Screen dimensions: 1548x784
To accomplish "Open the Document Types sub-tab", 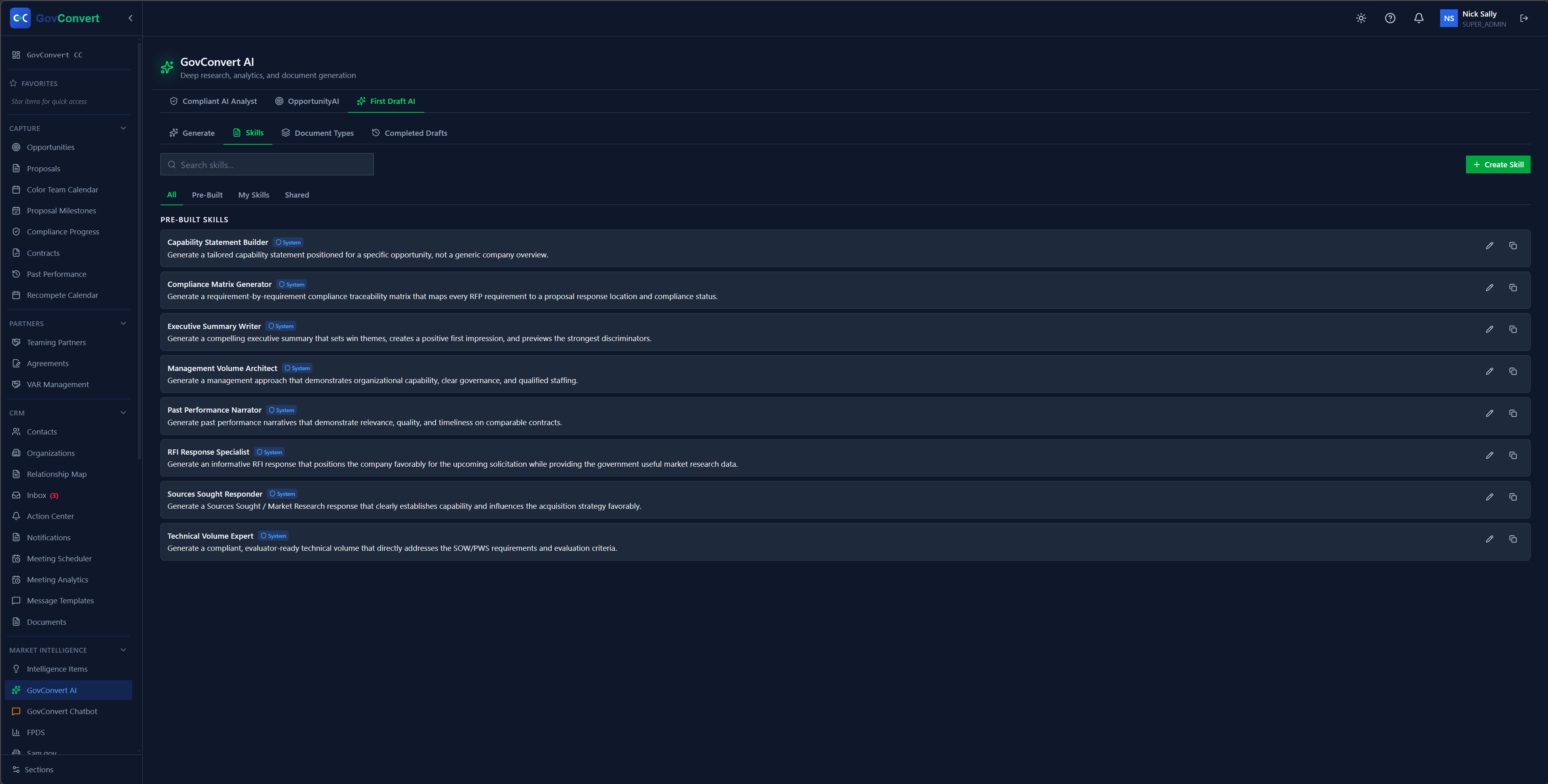I will click(x=317, y=133).
